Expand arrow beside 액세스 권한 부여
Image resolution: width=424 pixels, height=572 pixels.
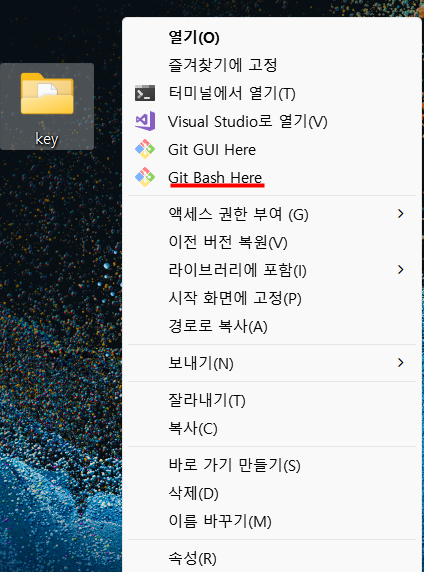coord(401,214)
